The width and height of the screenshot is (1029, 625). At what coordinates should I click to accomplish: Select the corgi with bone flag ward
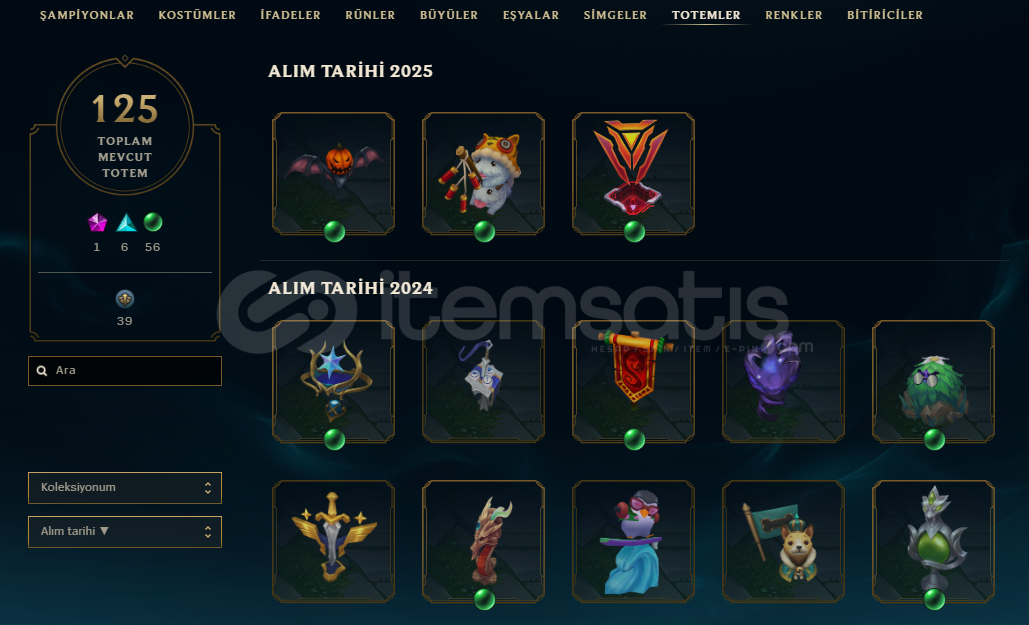coord(783,542)
